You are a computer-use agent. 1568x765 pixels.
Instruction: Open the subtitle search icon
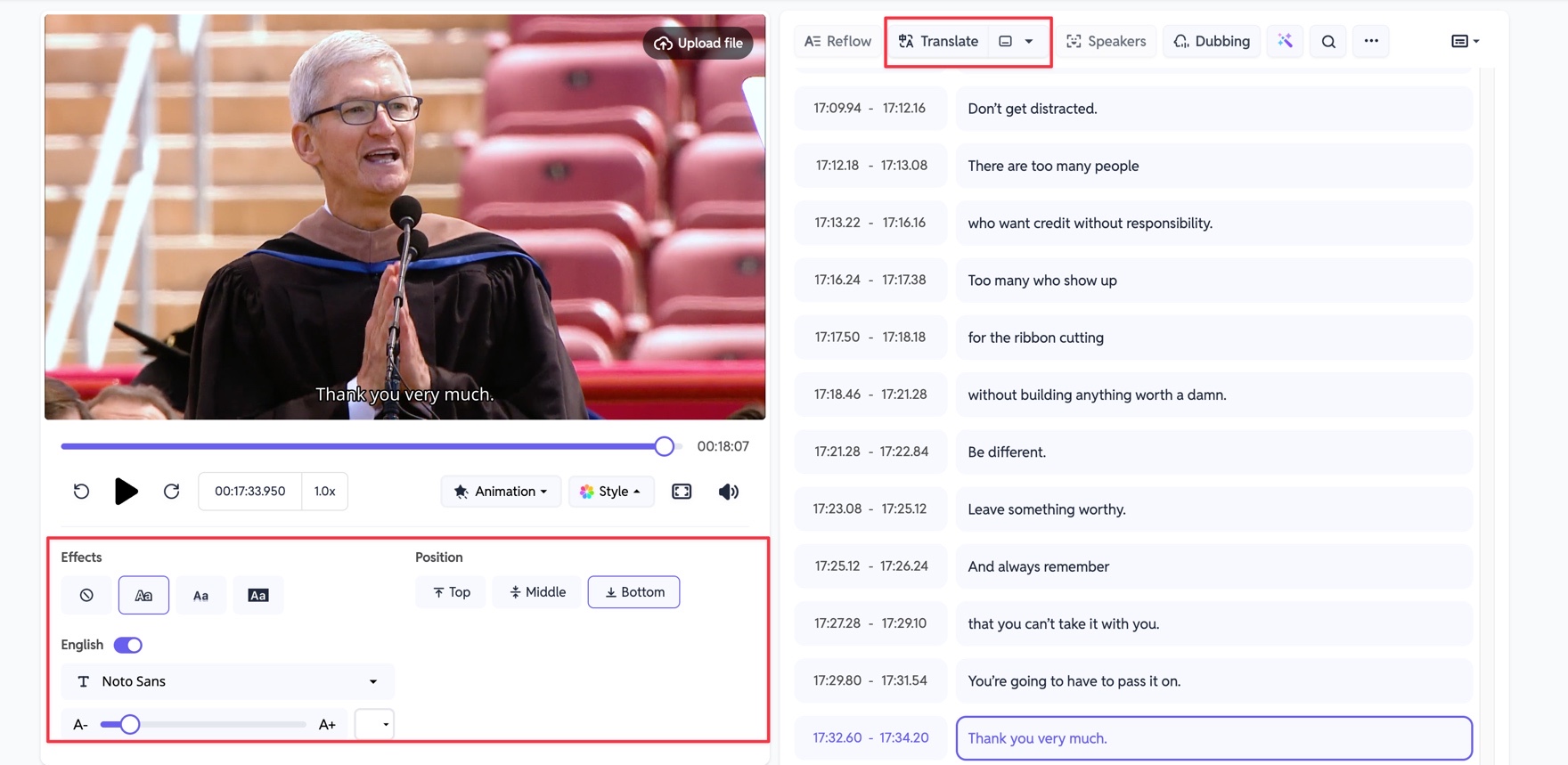point(1328,41)
